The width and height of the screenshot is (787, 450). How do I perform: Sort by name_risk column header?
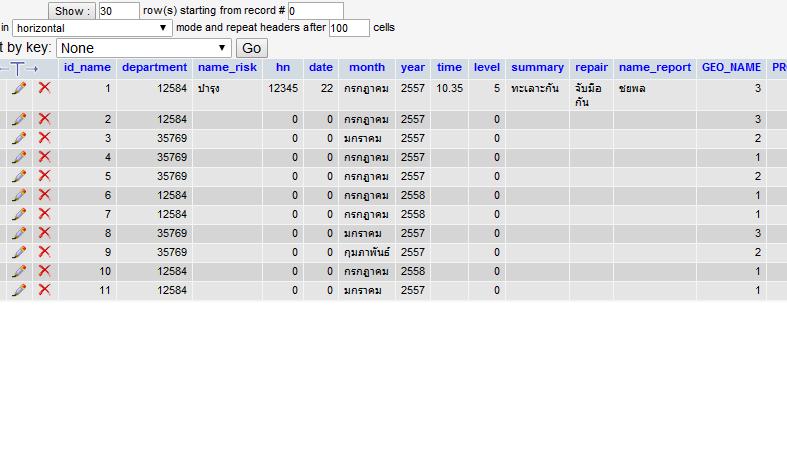pos(227,67)
